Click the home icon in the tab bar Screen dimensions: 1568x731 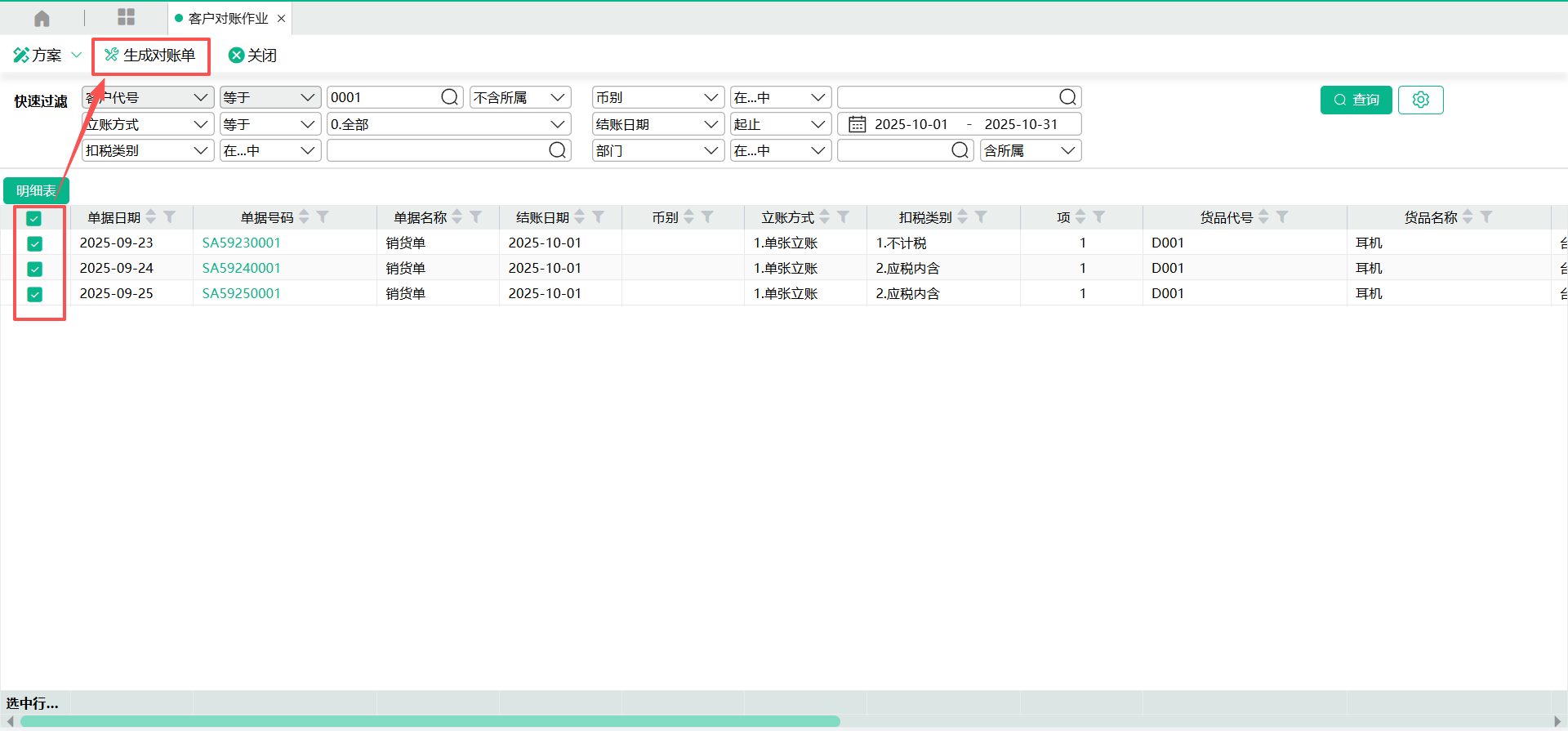pyautogui.click(x=42, y=18)
